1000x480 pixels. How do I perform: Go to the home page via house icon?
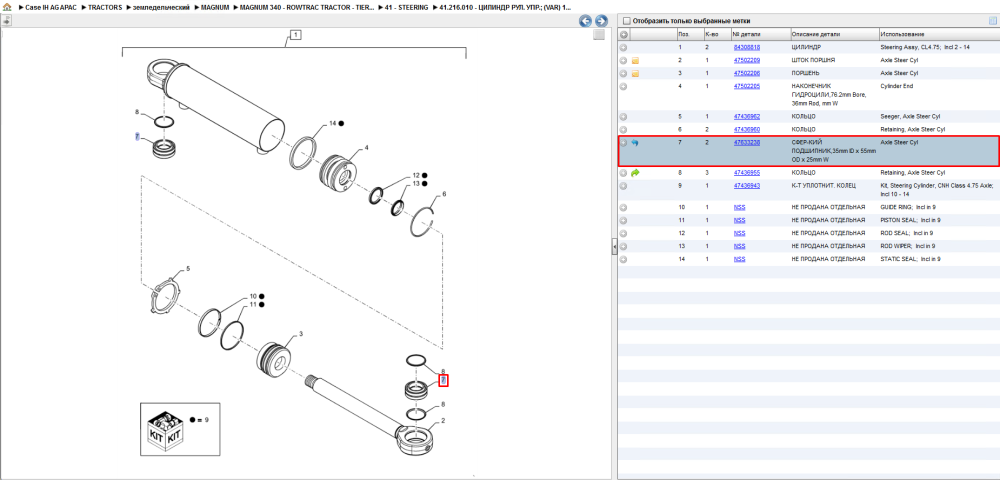click(7, 7)
